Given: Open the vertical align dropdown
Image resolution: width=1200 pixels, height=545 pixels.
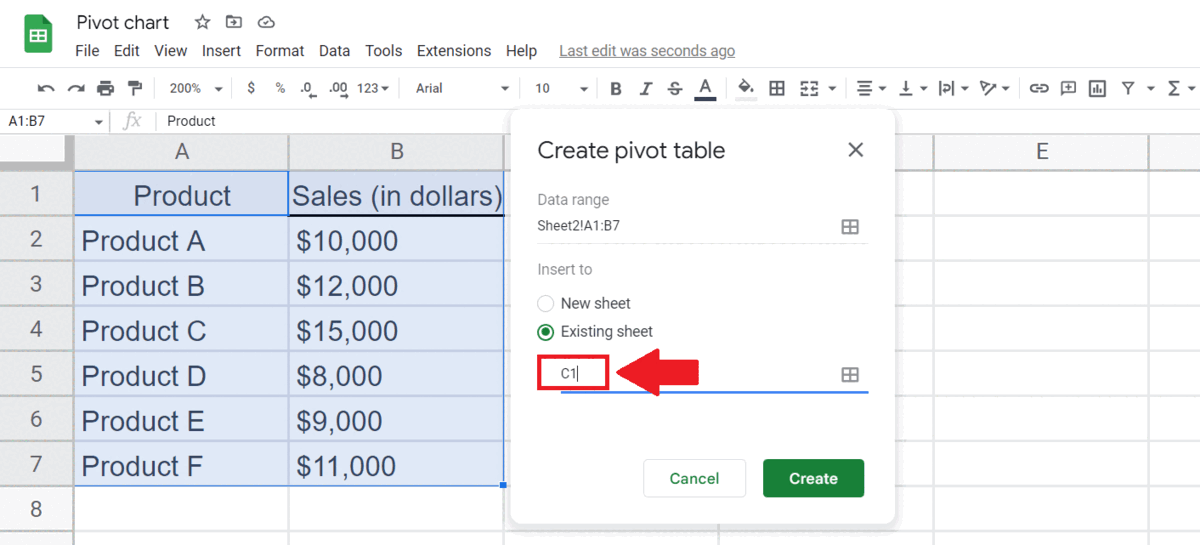Looking at the screenshot, I should 913,88.
